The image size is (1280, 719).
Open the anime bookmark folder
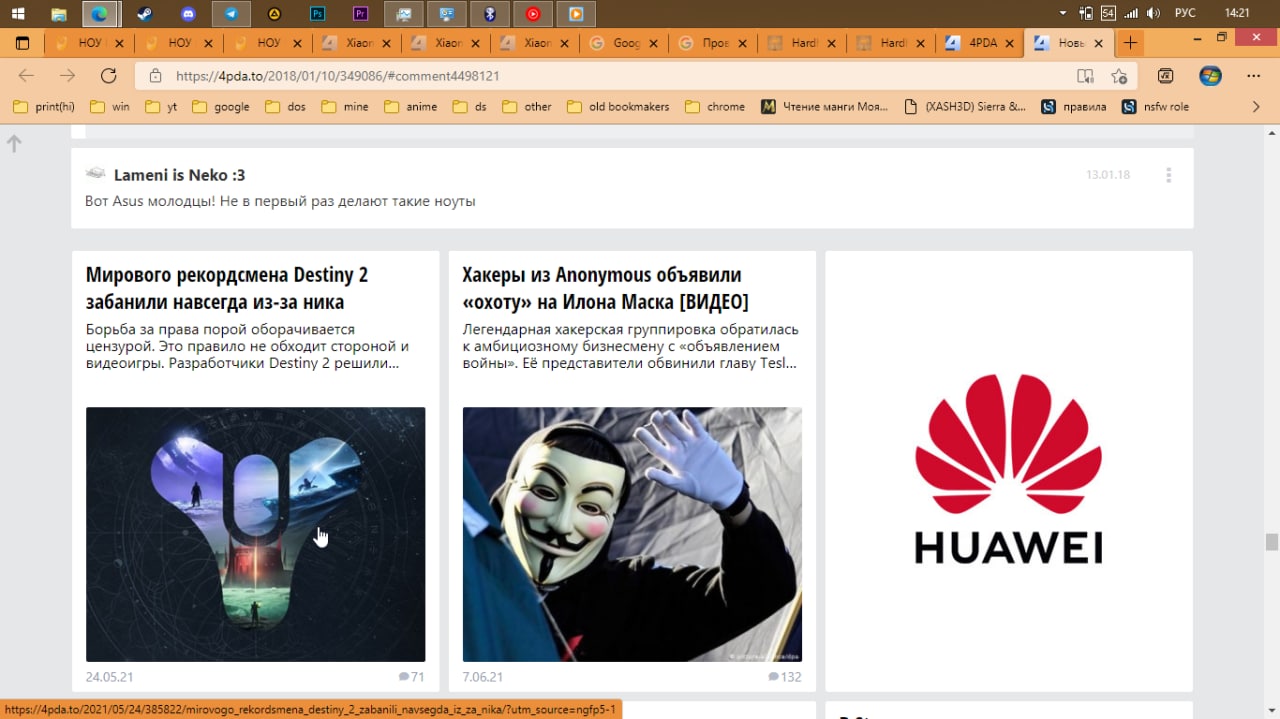point(411,106)
